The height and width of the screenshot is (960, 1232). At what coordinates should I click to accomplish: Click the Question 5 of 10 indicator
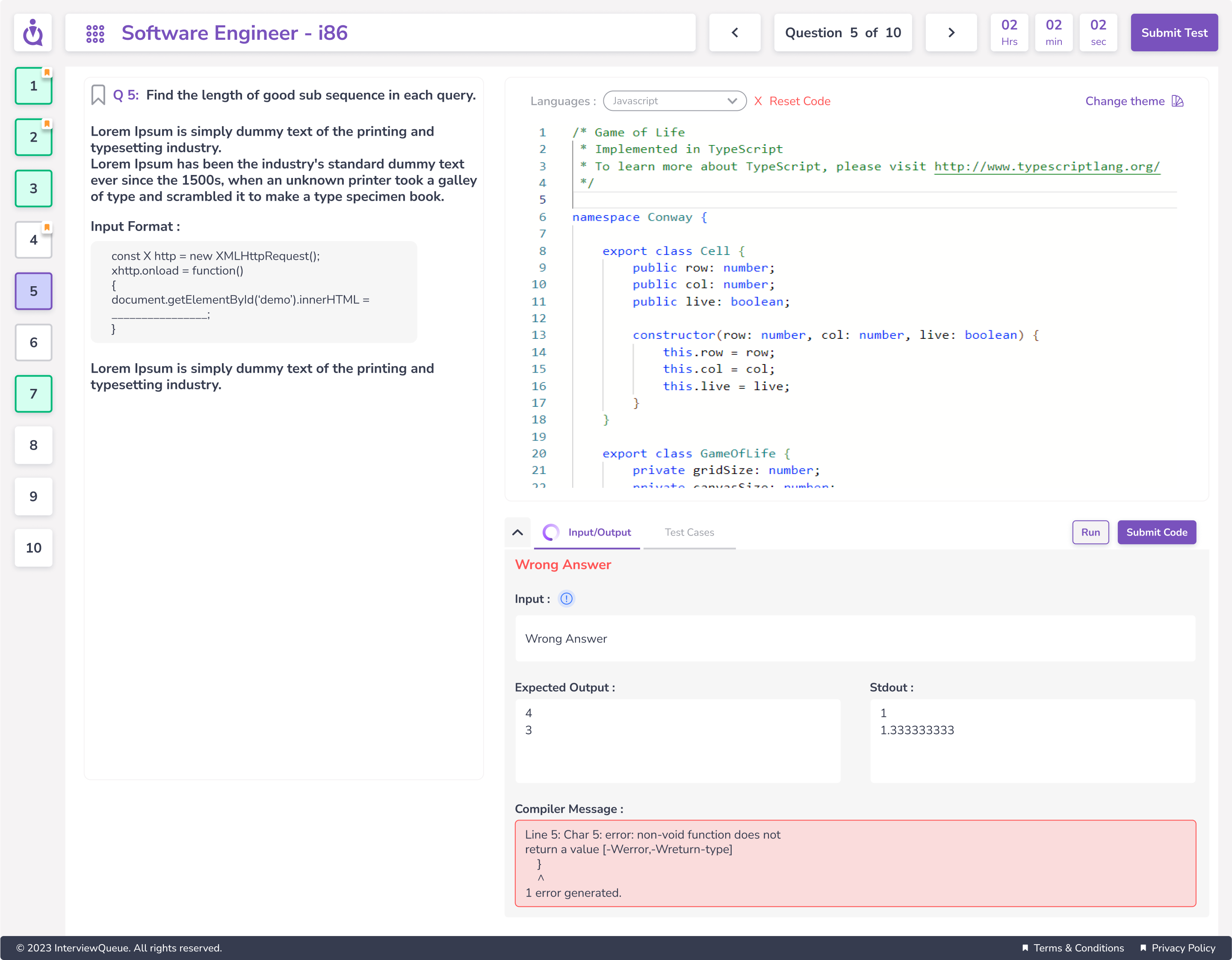click(843, 33)
